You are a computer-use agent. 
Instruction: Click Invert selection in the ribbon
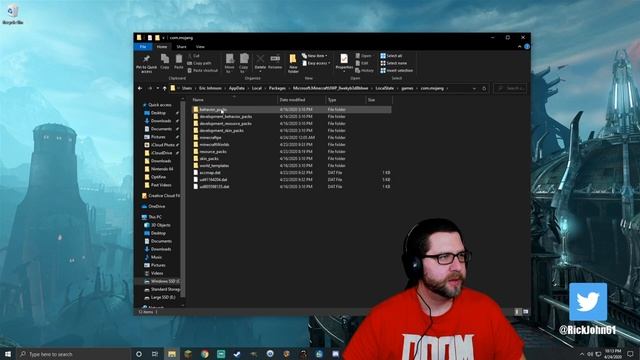[x=396, y=71]
